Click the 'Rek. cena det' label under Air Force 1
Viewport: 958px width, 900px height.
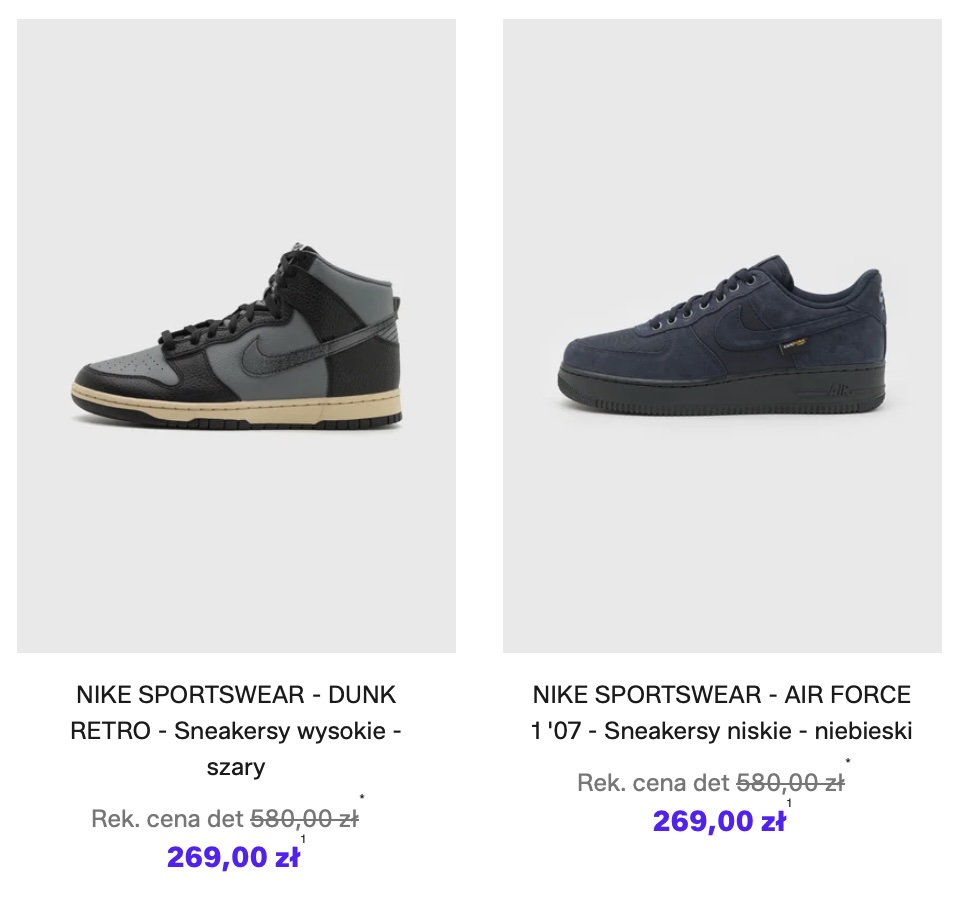tap(653, 783)
